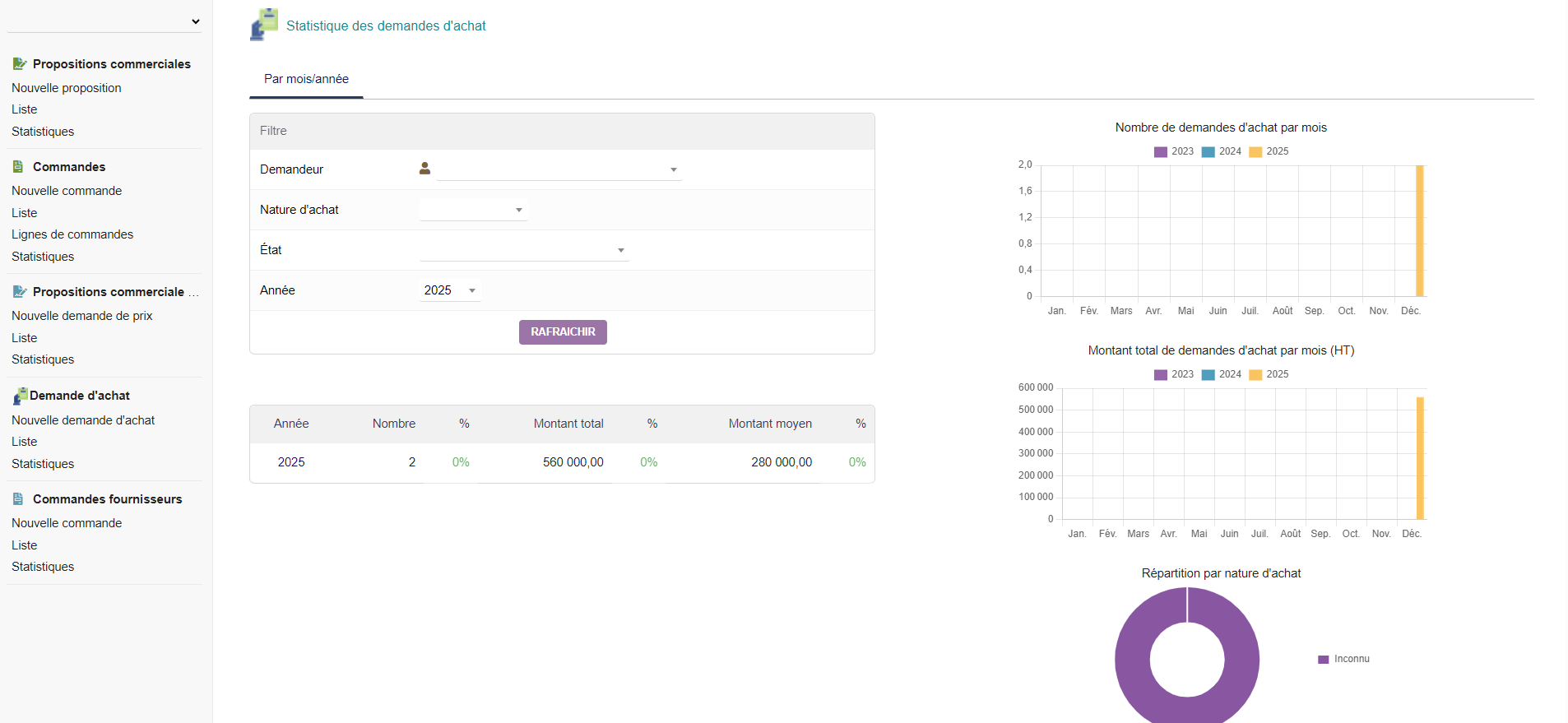Click the 2025 year cell in table
The image size is (1568, 723).
(x=291, y=462)
